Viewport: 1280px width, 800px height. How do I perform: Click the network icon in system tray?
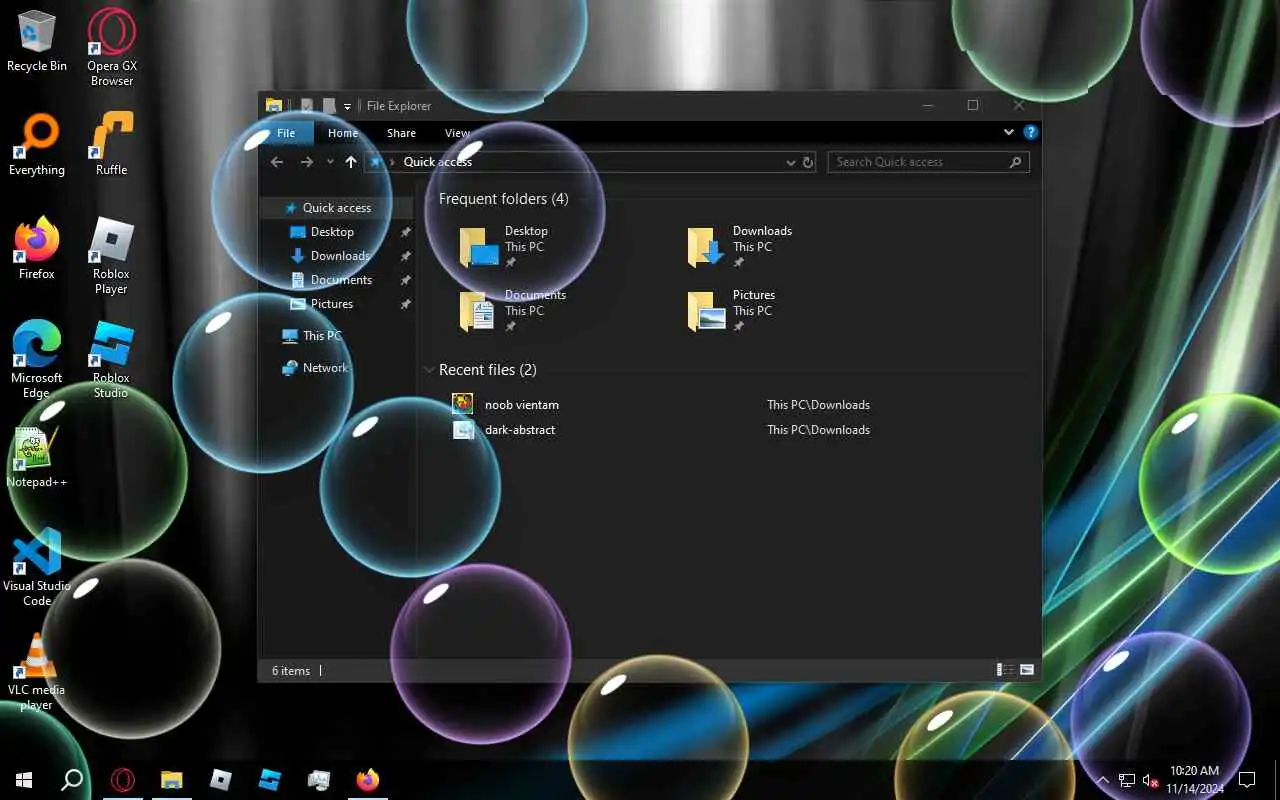pos(1127,780)
